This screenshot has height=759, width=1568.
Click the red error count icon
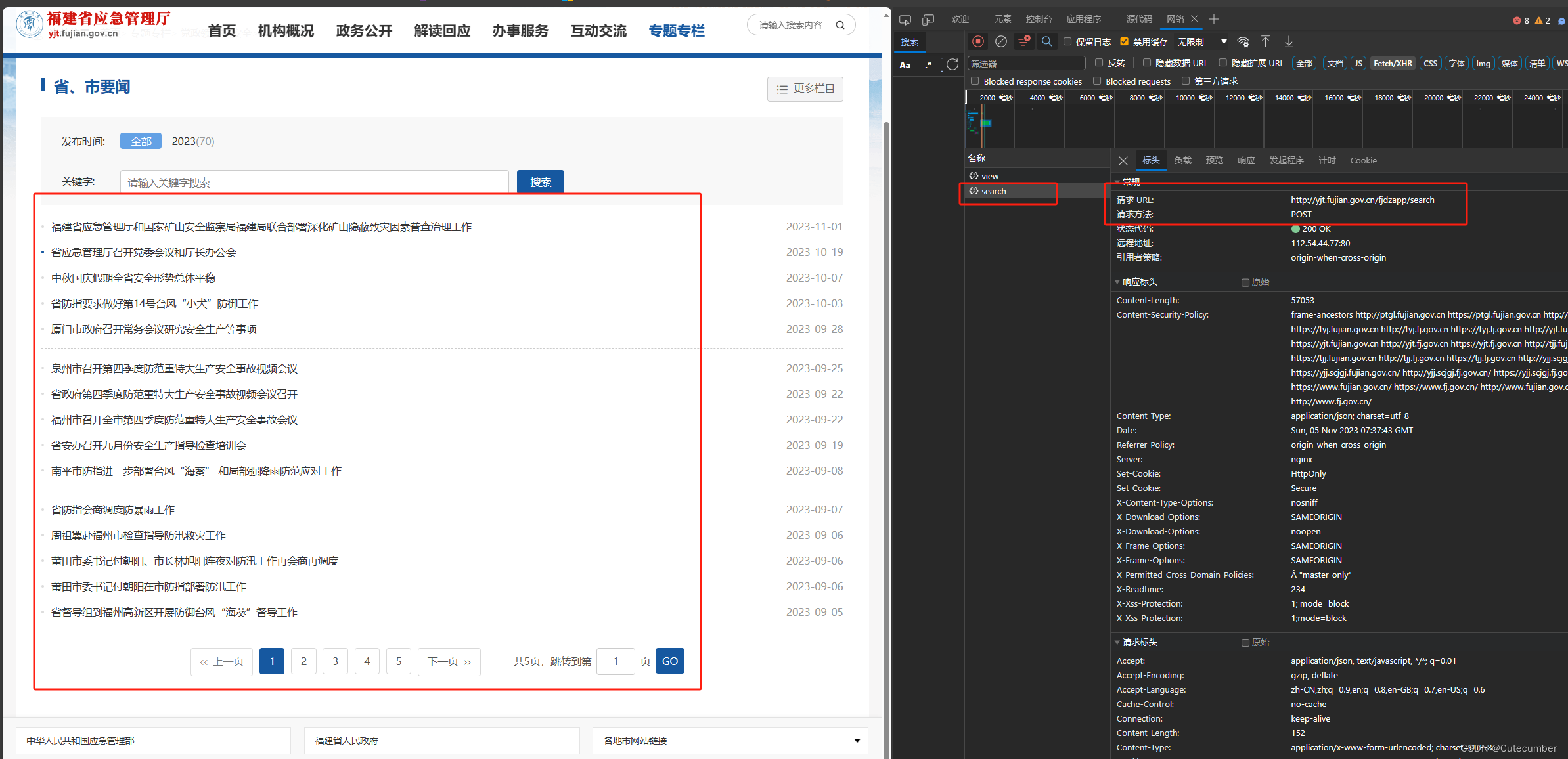(x=1517, y=20)
